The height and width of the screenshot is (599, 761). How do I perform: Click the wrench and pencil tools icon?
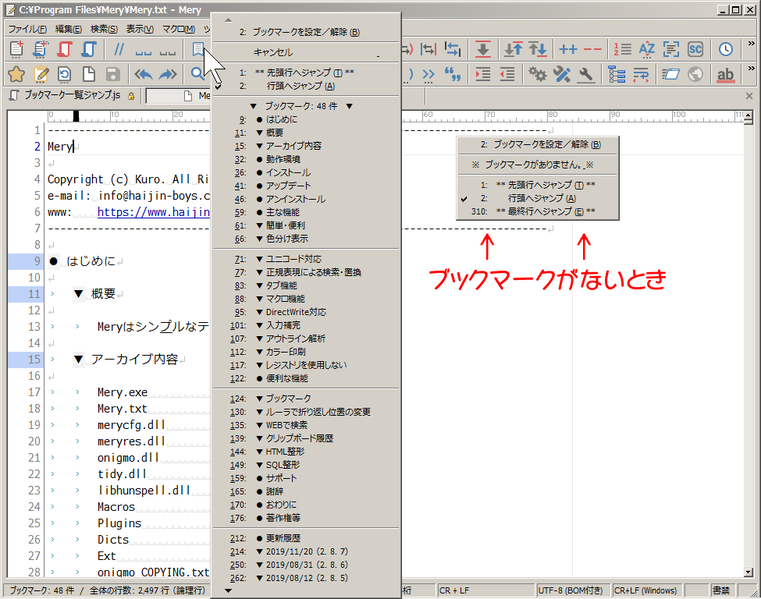pyautogui.click(x=562, y=74)
